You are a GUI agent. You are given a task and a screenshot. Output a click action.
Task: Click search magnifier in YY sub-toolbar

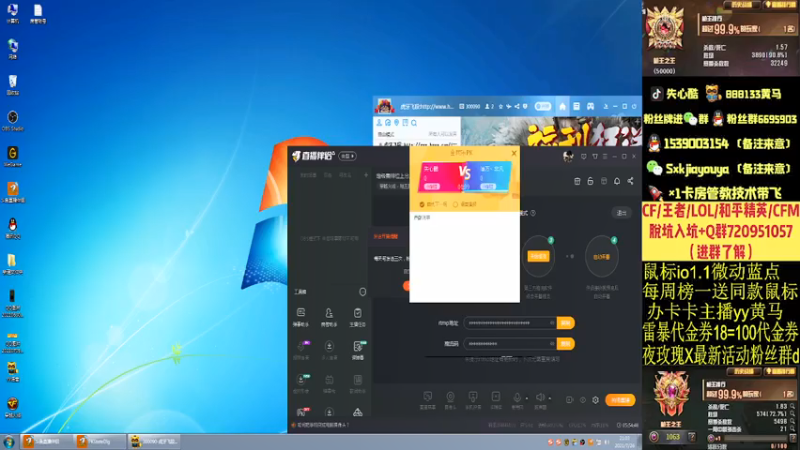pyautogui.click(x=414, y=123)
